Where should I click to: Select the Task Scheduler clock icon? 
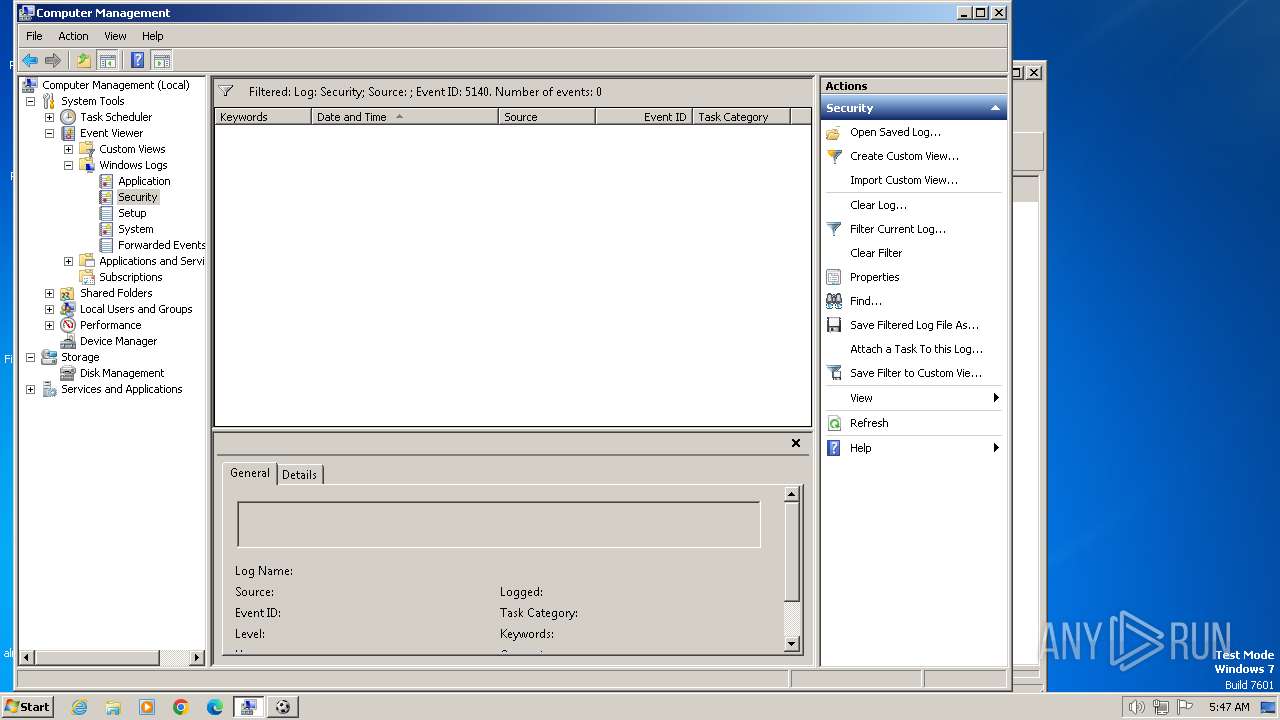point(68,117)
